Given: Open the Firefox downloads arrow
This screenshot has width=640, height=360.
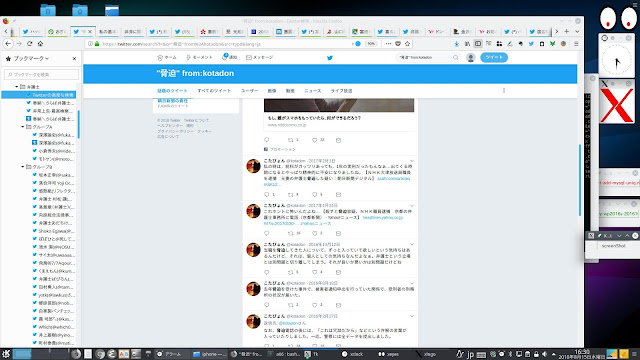Looking at the screenshot, I should pos(457,44).
